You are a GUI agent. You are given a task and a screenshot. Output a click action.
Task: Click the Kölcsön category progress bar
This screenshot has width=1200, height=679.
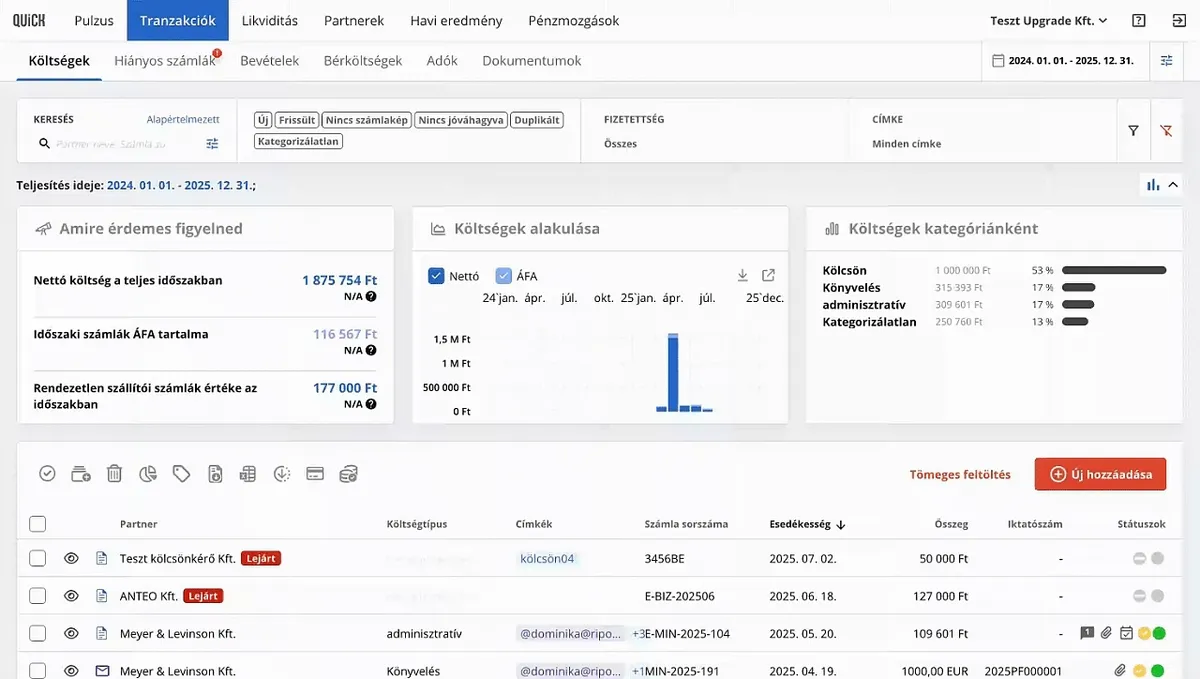[x=1114, y=270]
